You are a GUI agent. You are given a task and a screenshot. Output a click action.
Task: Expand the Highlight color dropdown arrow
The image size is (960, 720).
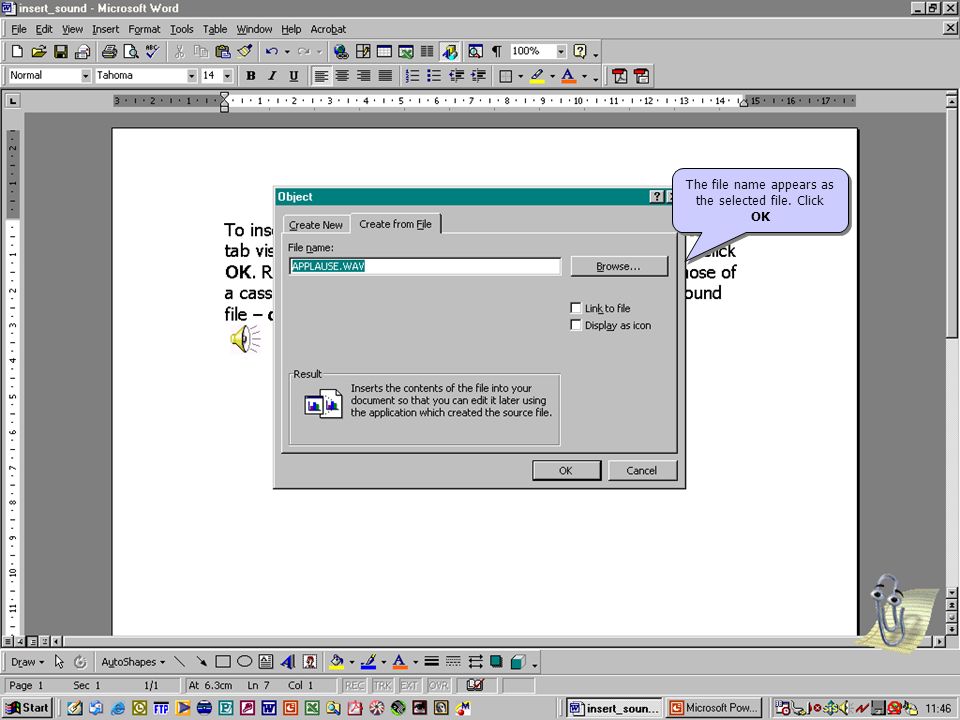click(x=552, y=76)
